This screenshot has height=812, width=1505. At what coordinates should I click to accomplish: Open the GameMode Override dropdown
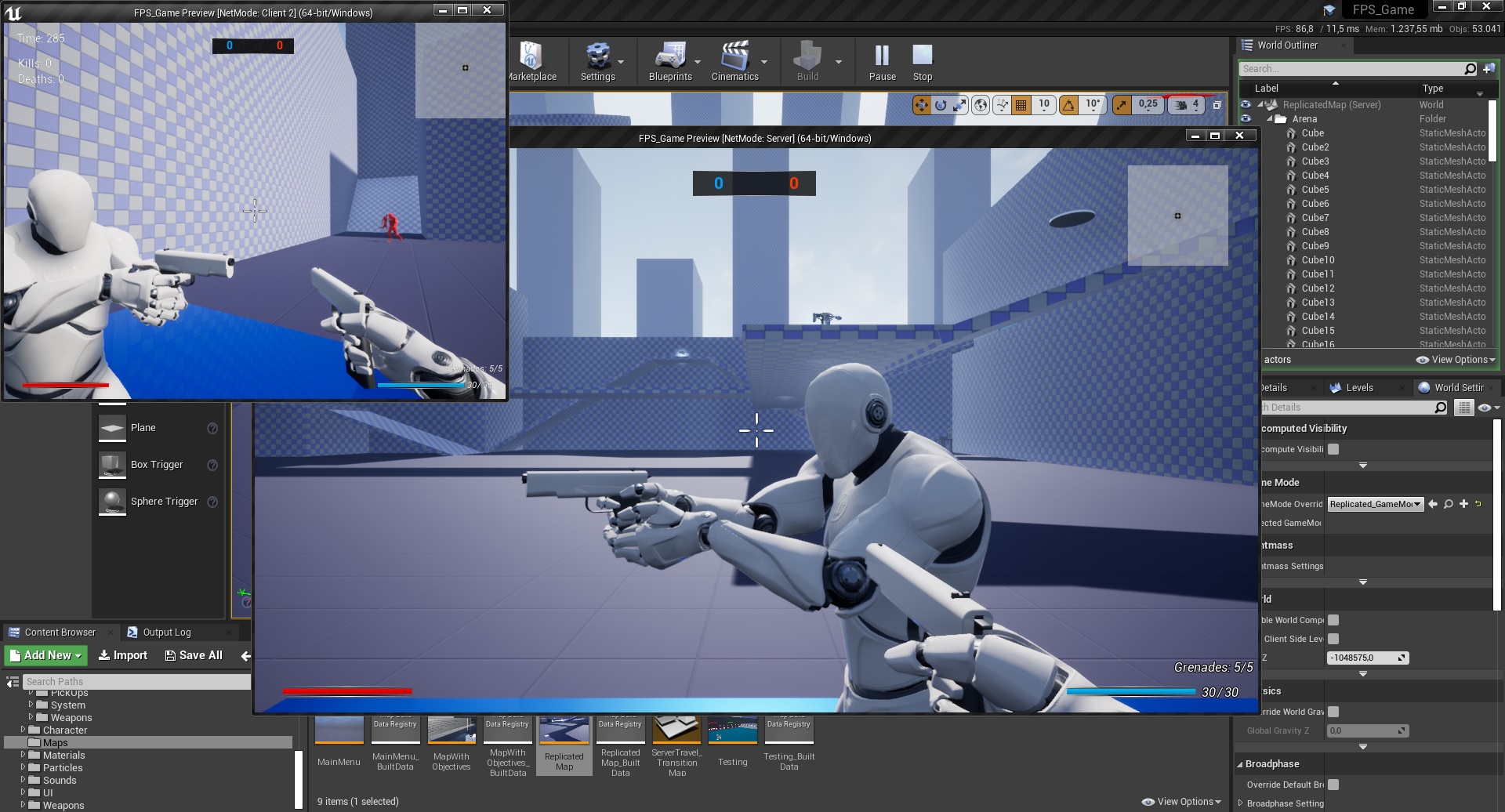pyautogui.click(x=1375, y=505)
